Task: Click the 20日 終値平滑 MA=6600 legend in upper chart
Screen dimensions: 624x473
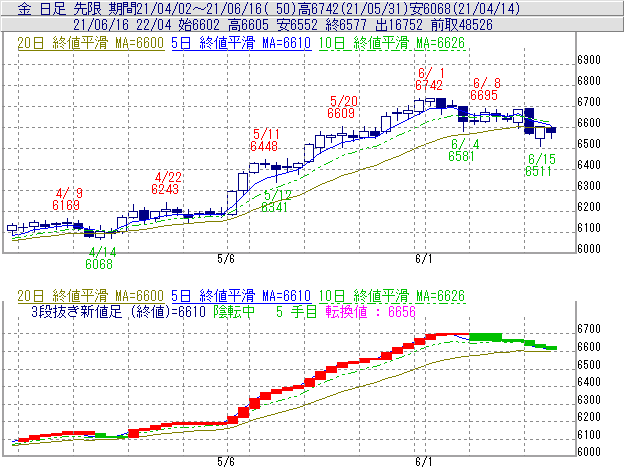Action: pyautogui.click(x=91, y=43)
